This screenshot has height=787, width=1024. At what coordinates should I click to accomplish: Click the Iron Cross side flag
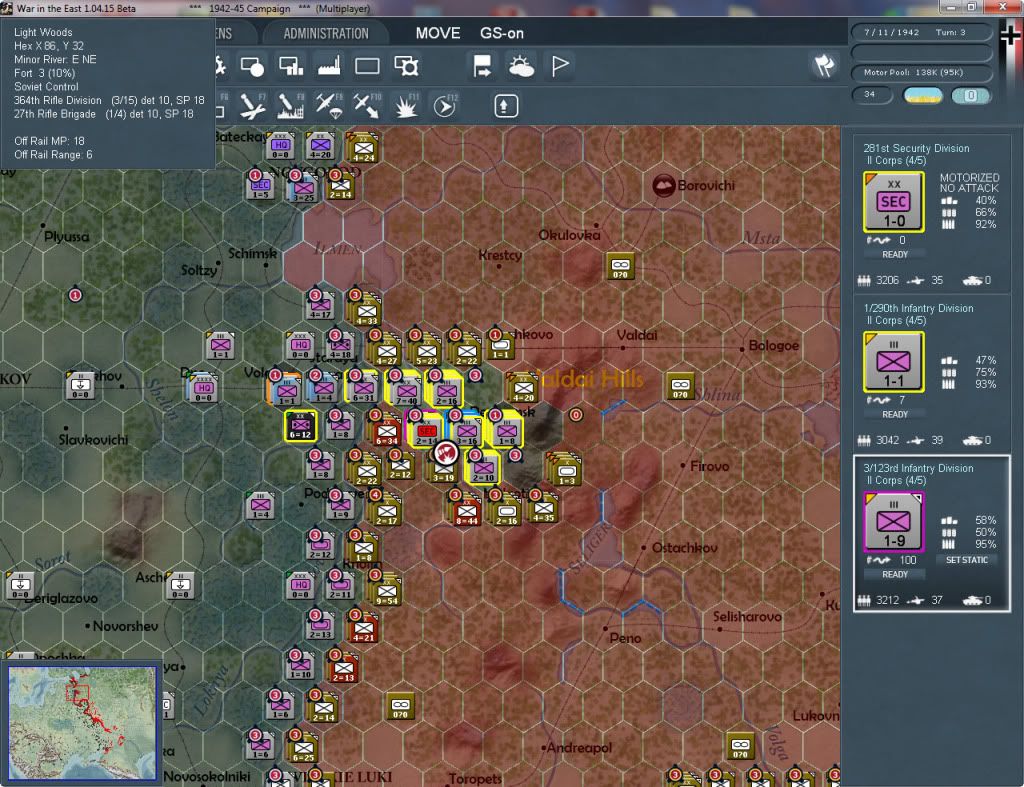pos(1011,34)
